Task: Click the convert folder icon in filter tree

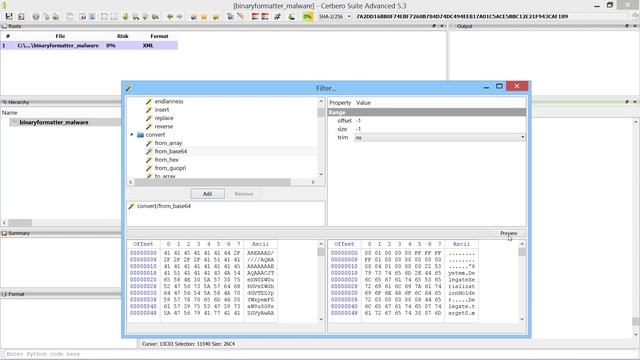Action: point(140,135)
